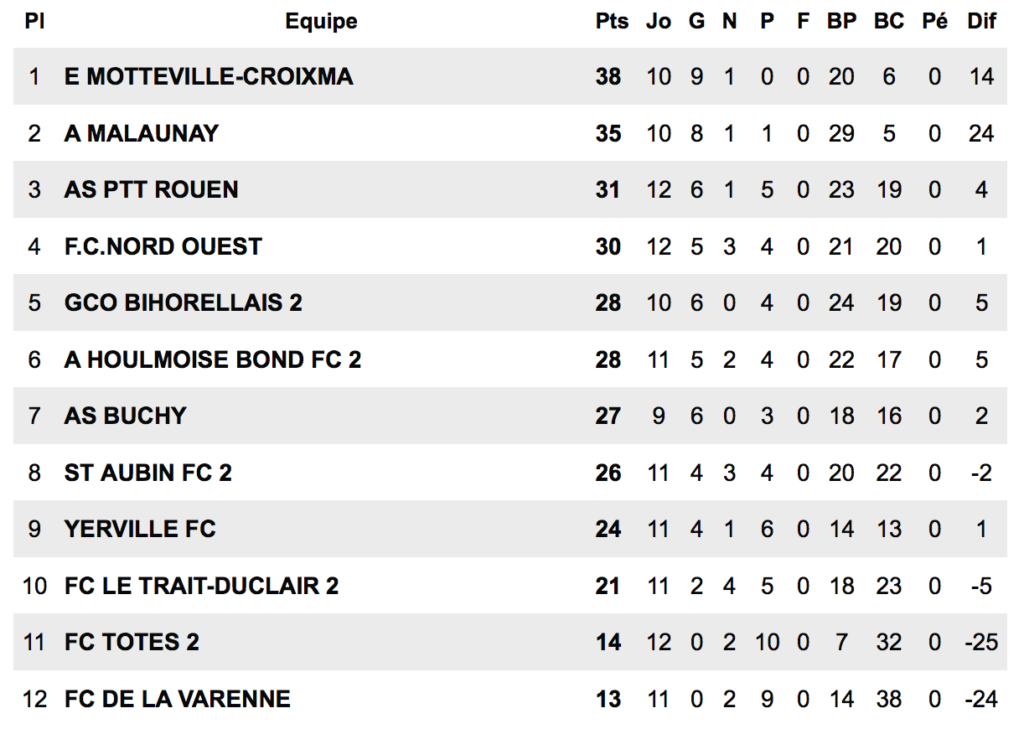Open GCO BIHORELLAIS 2 team entry
1024x729 pixels.
183,302
